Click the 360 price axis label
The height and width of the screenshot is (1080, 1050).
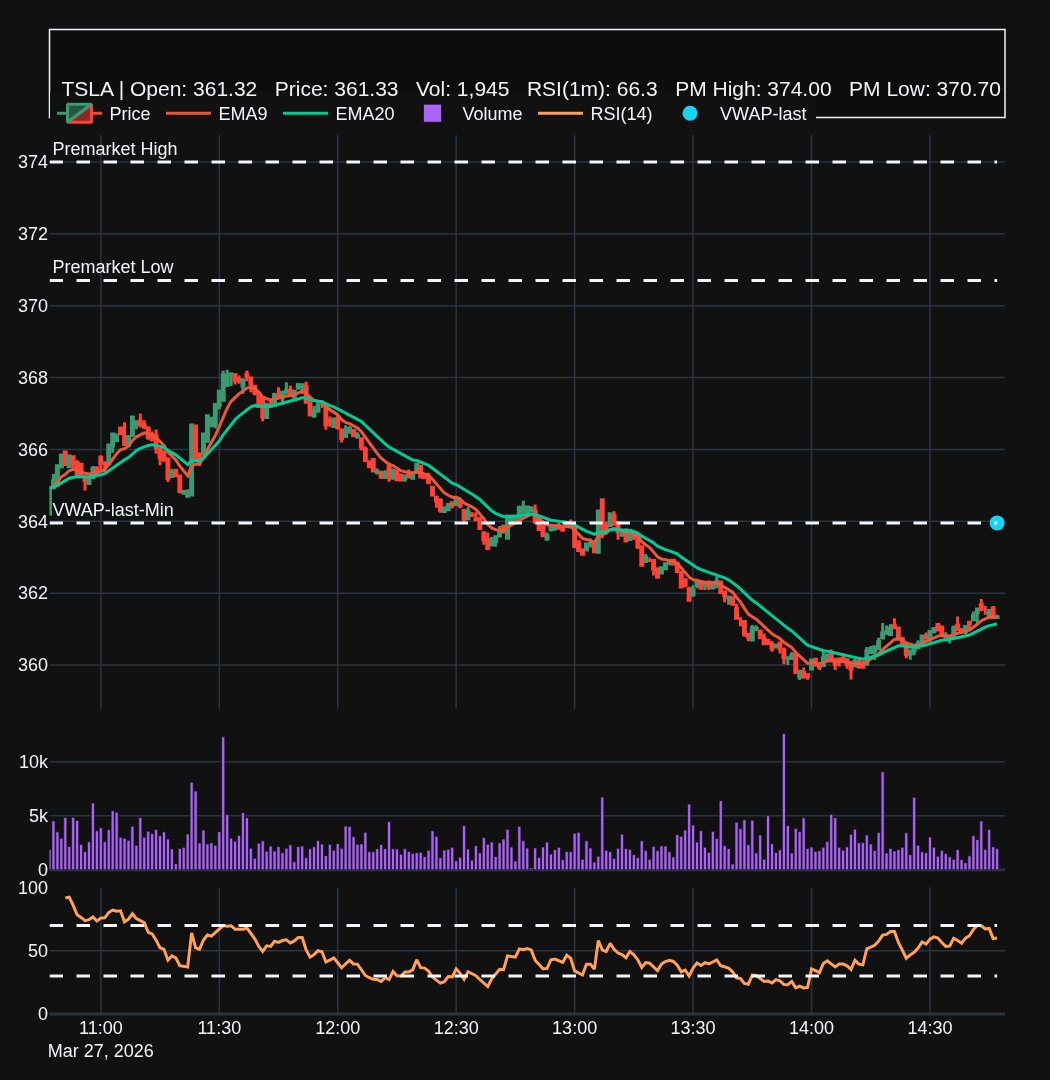32,665
